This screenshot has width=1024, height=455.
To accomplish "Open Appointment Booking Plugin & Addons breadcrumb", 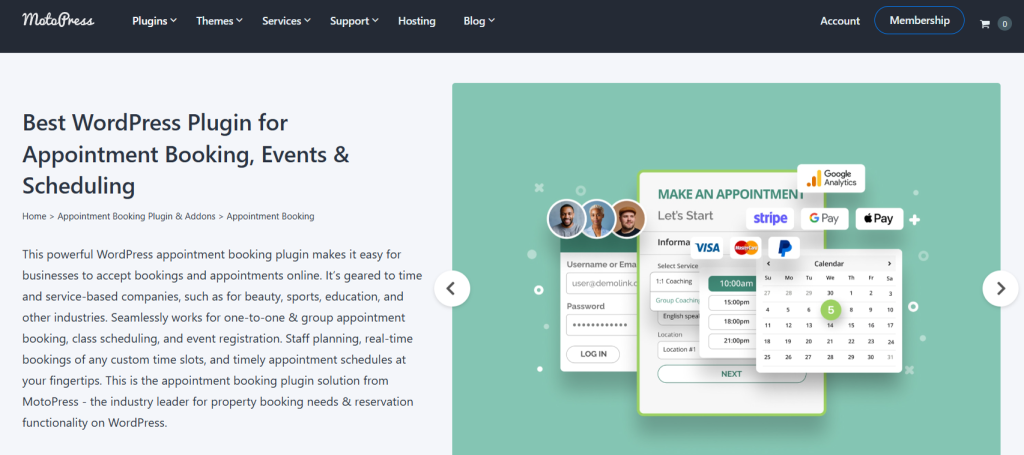I will [137, 216].
